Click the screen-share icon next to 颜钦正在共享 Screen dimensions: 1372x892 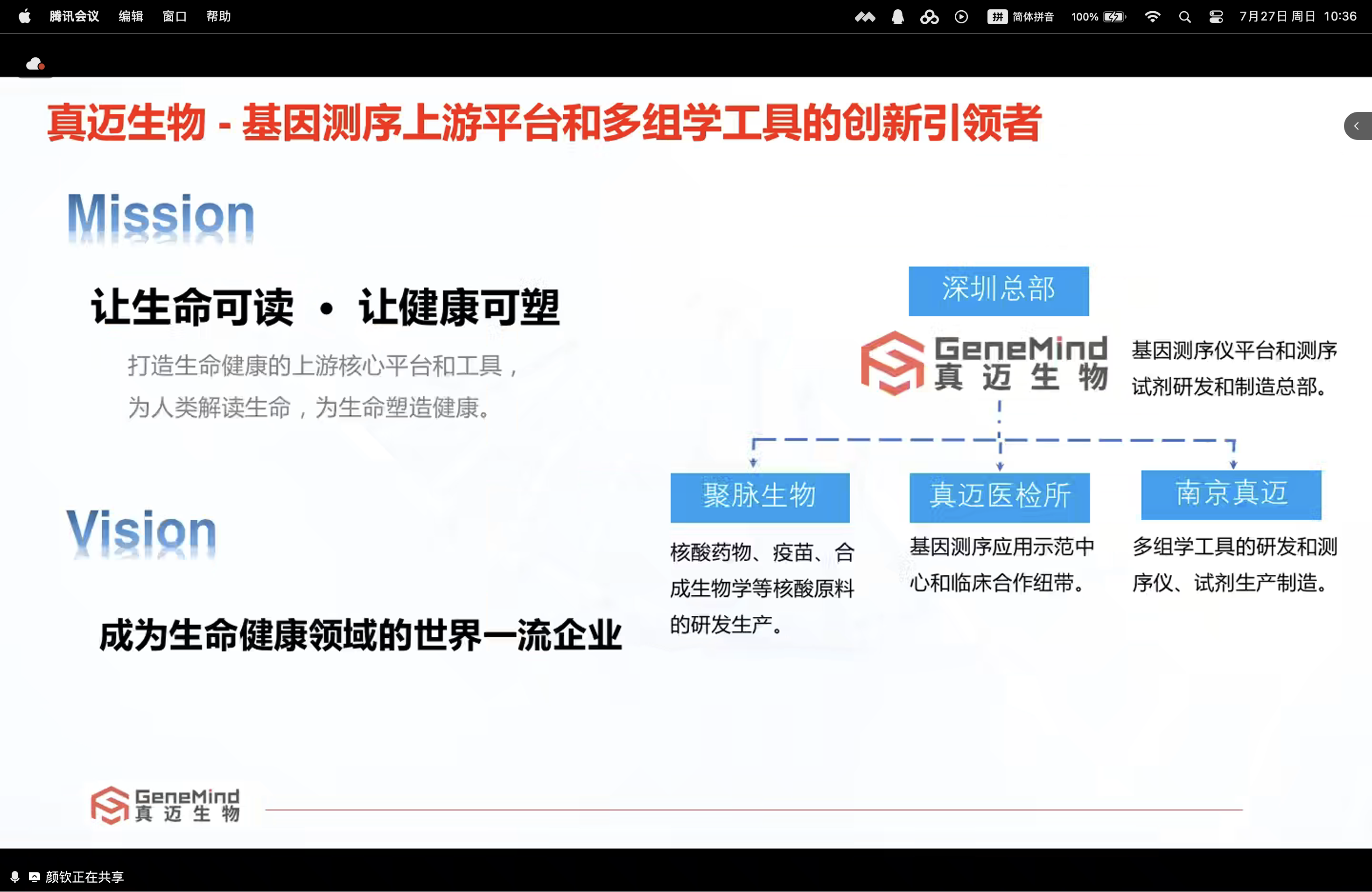[34, 877]
